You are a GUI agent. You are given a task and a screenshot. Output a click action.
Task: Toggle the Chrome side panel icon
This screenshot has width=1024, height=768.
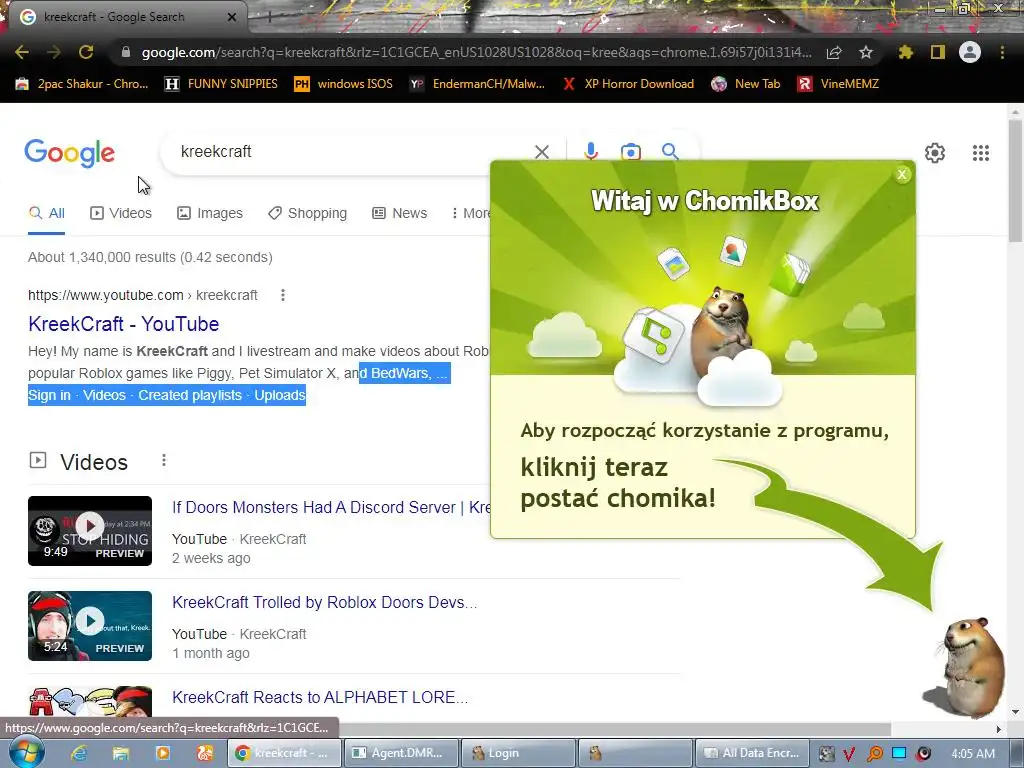[x=938, y=52]
